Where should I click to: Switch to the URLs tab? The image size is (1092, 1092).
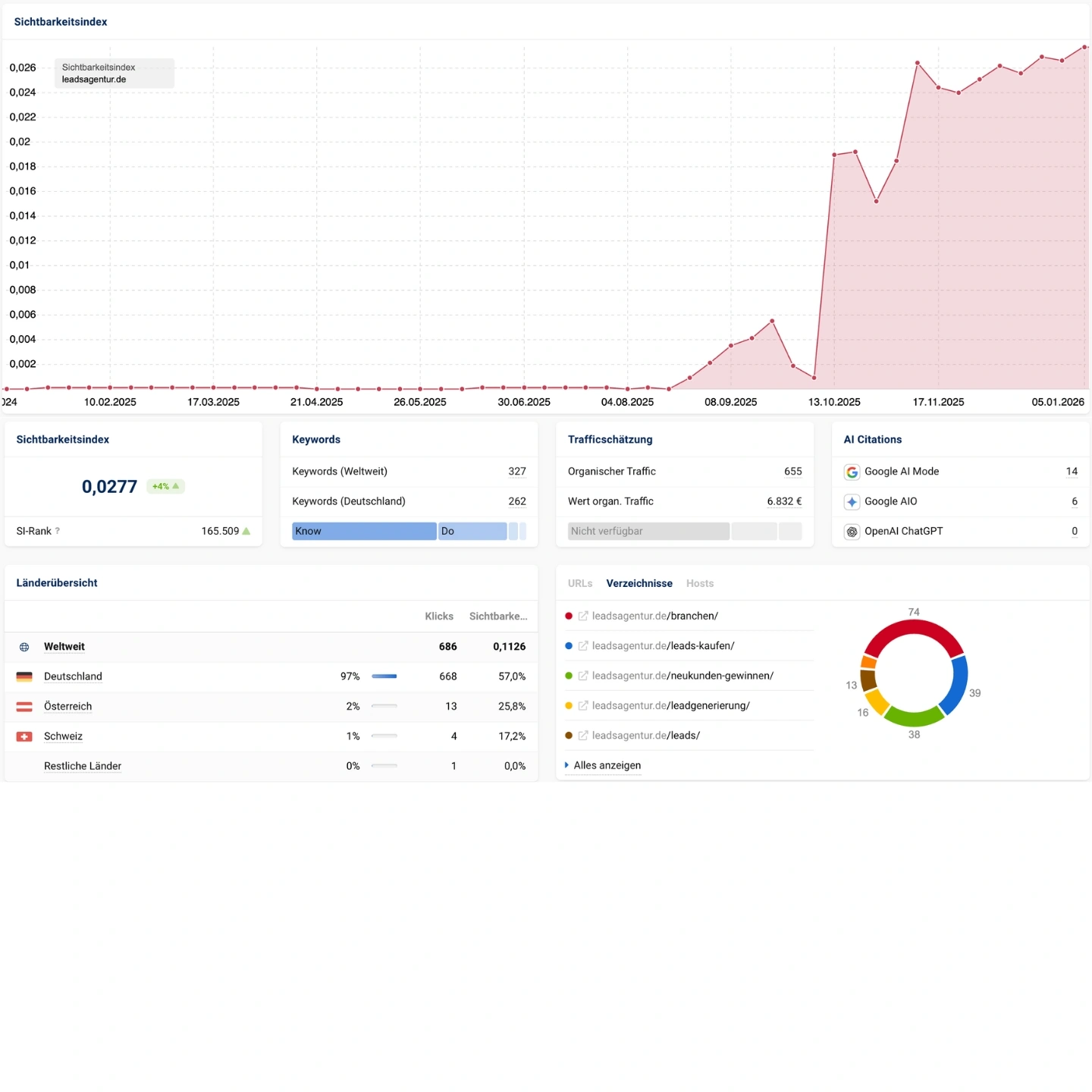click(580, 583)
